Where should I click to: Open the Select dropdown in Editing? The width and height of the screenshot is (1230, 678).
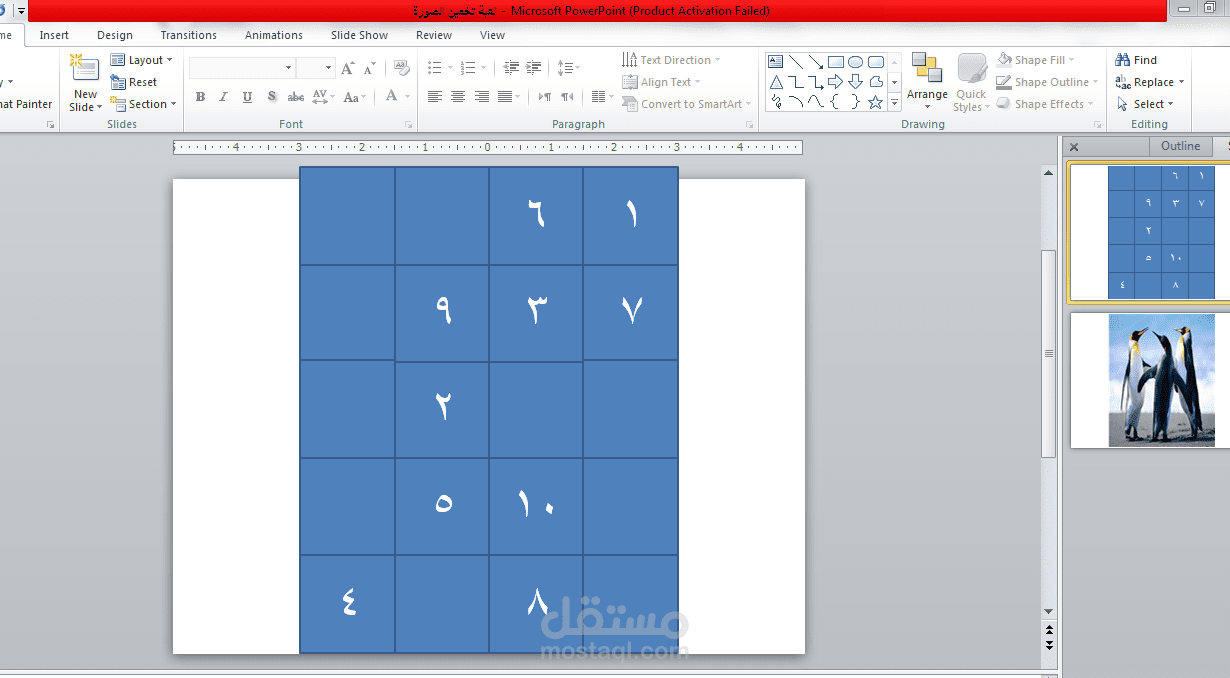pyautogui.click(x=1145, y=104)
